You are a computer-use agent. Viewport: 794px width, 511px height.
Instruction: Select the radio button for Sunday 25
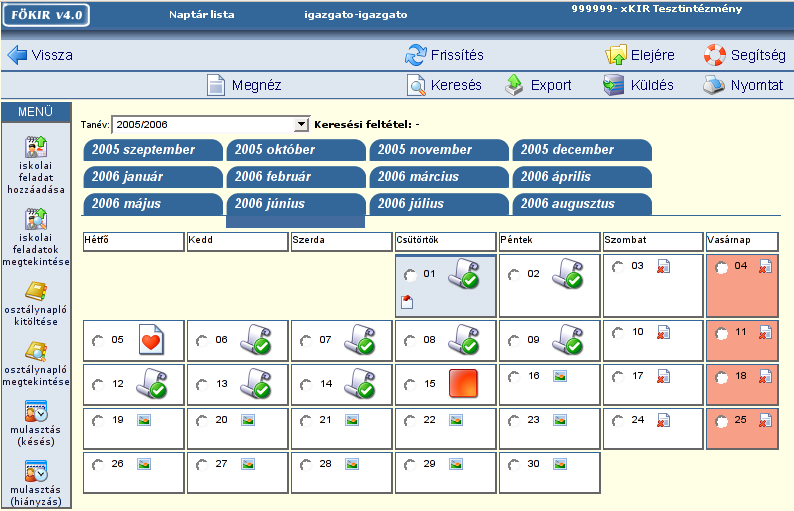(x=721, y=420)
